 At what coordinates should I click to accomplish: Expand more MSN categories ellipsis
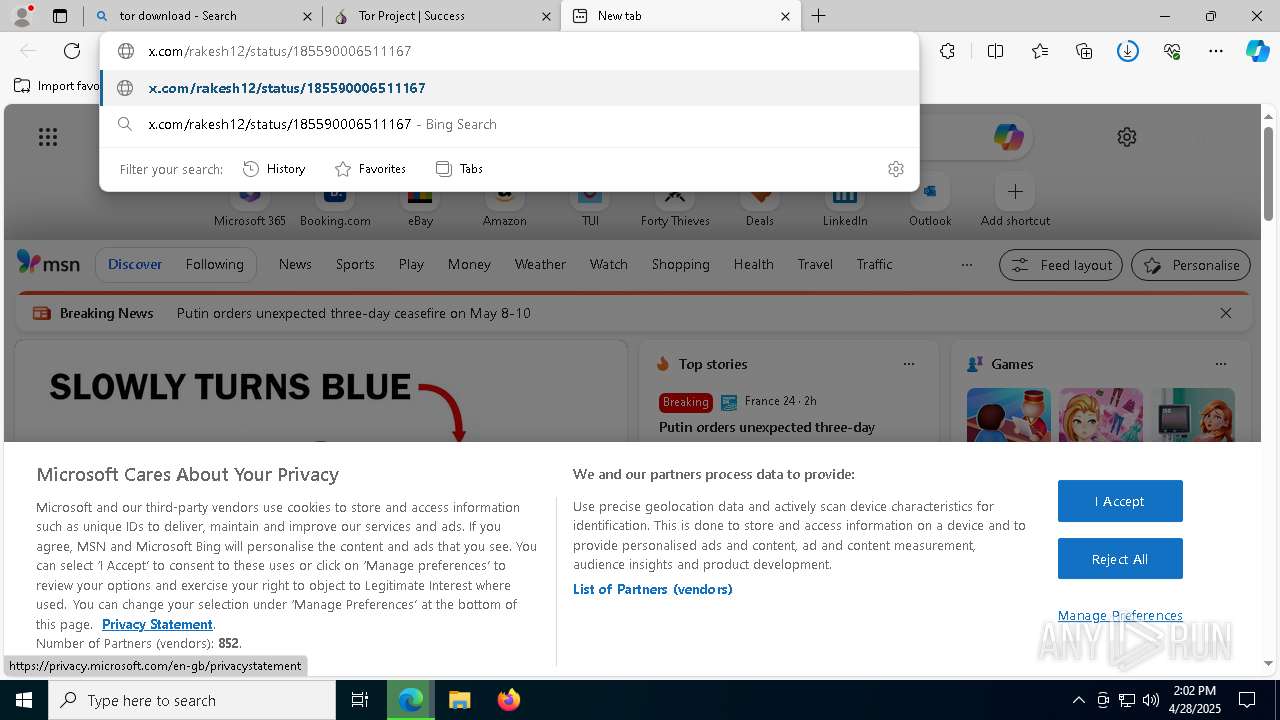966,265
